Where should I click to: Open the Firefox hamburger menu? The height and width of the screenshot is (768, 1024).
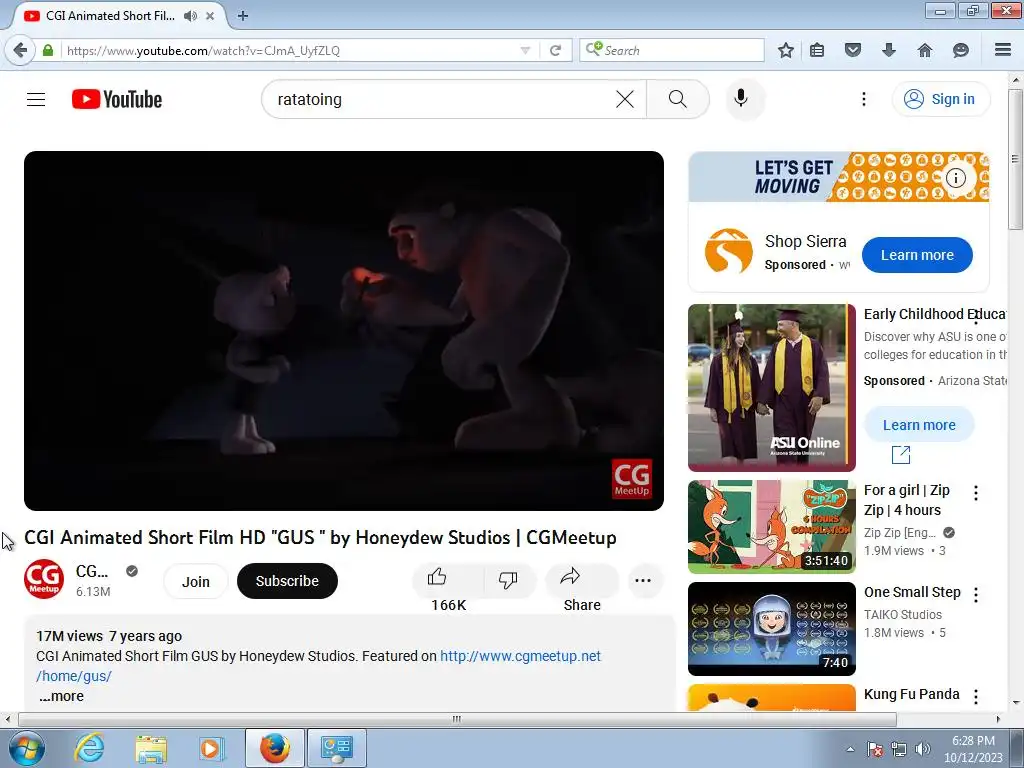click(x=1003, y=50)
